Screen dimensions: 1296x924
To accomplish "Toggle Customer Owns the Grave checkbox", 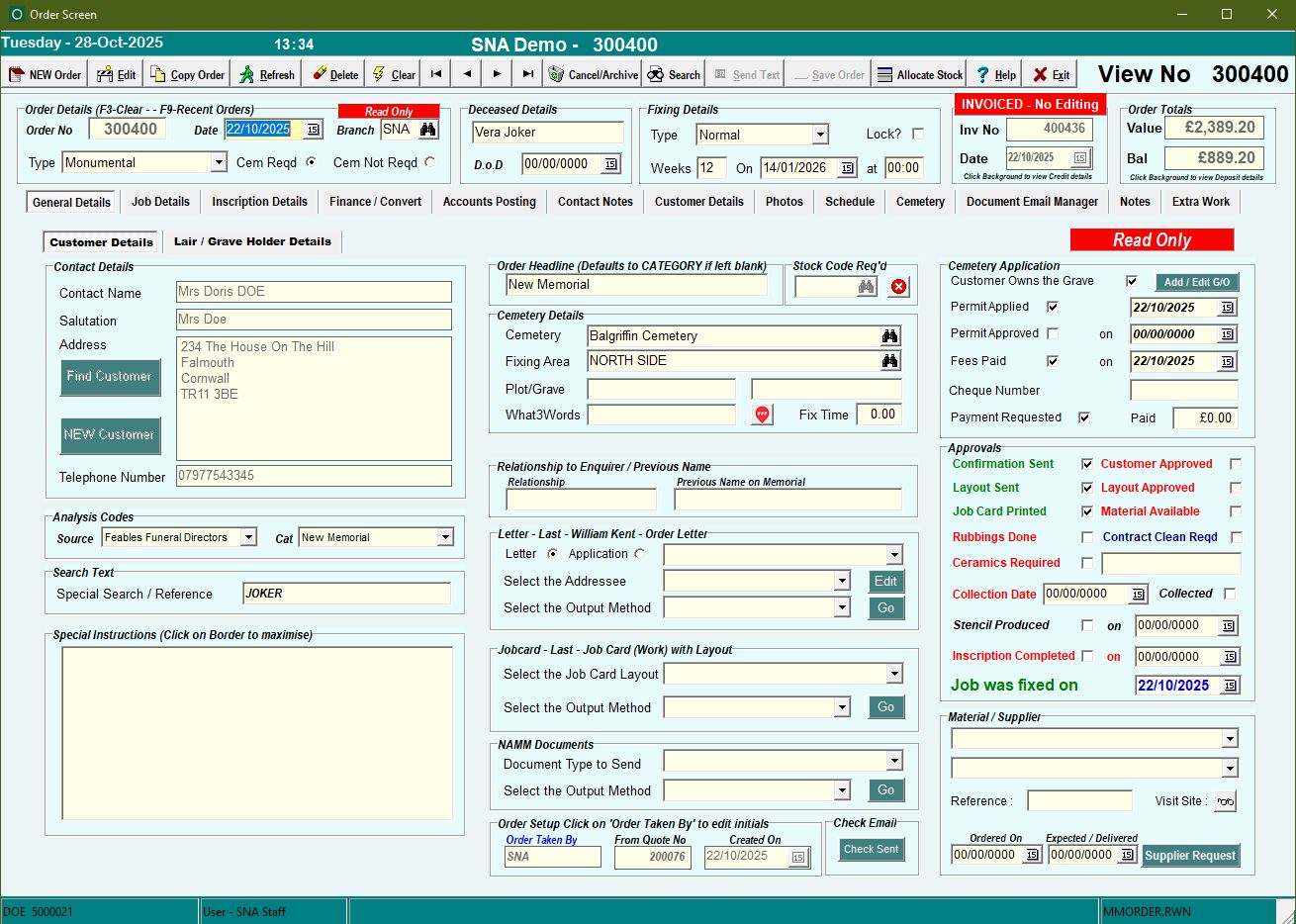I will 1132,281.
